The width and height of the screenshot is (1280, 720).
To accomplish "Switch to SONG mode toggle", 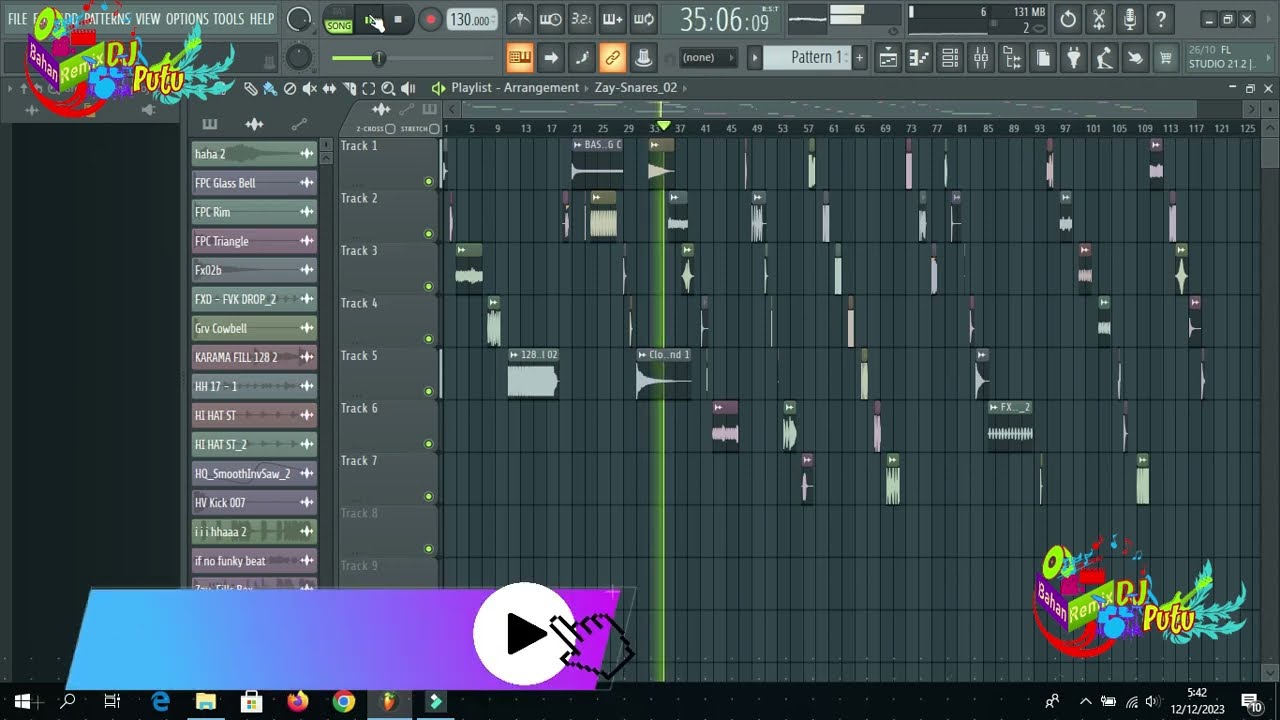I will coord(339,25).
